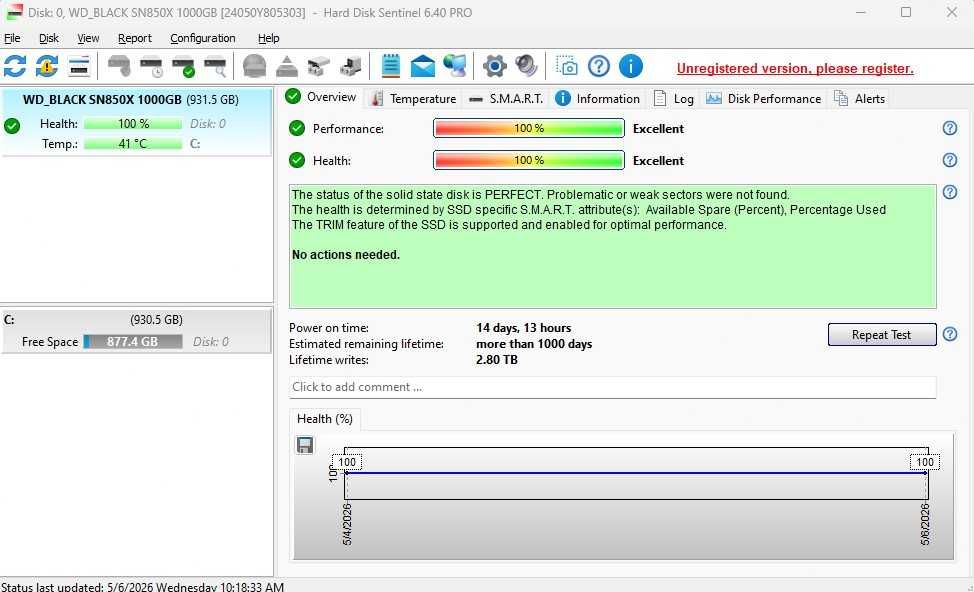974x592 pixels.
Task: Click the disk icon with magnifying glass
Action: (215, 66)
